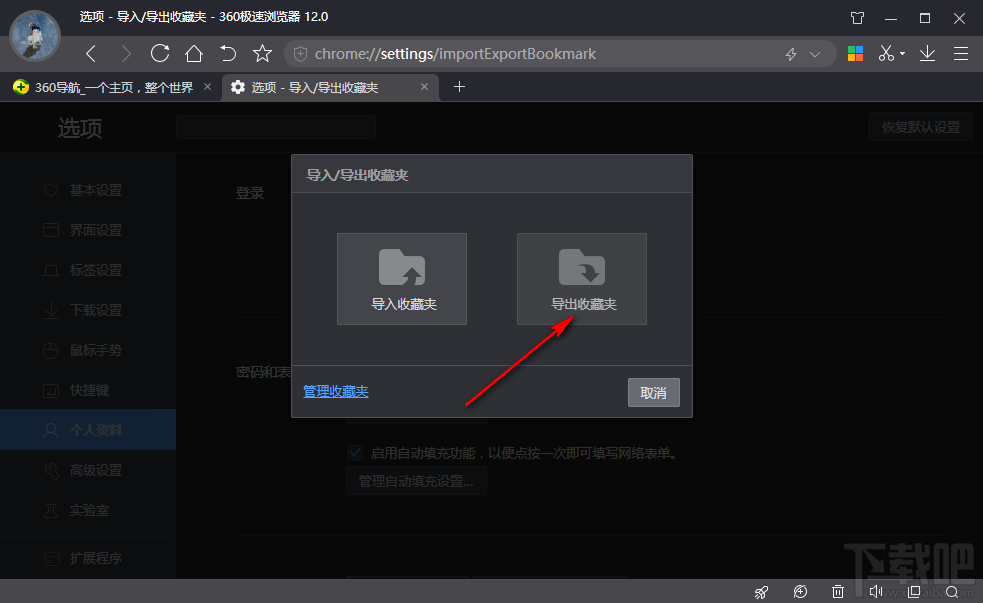
Task: Open a new tab with plus button
Action: point(460,87)
